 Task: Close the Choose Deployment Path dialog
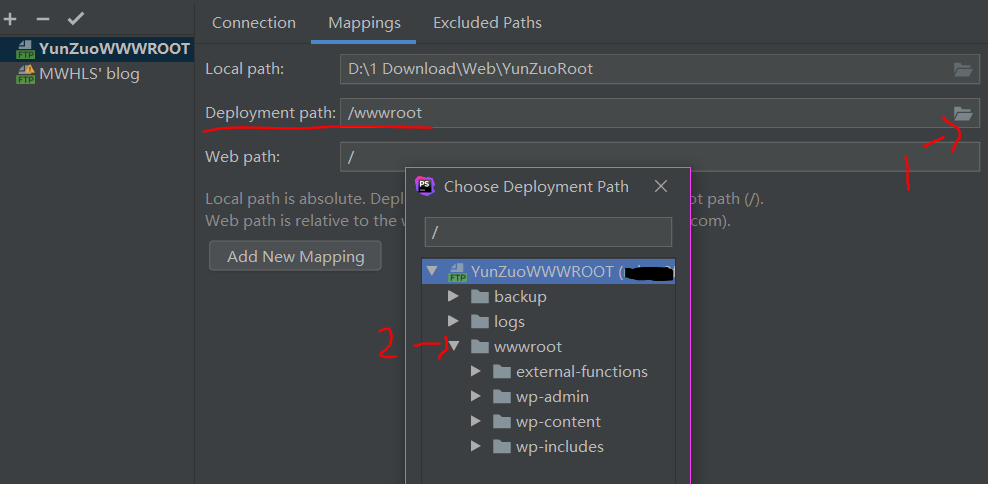coord(660,186)
